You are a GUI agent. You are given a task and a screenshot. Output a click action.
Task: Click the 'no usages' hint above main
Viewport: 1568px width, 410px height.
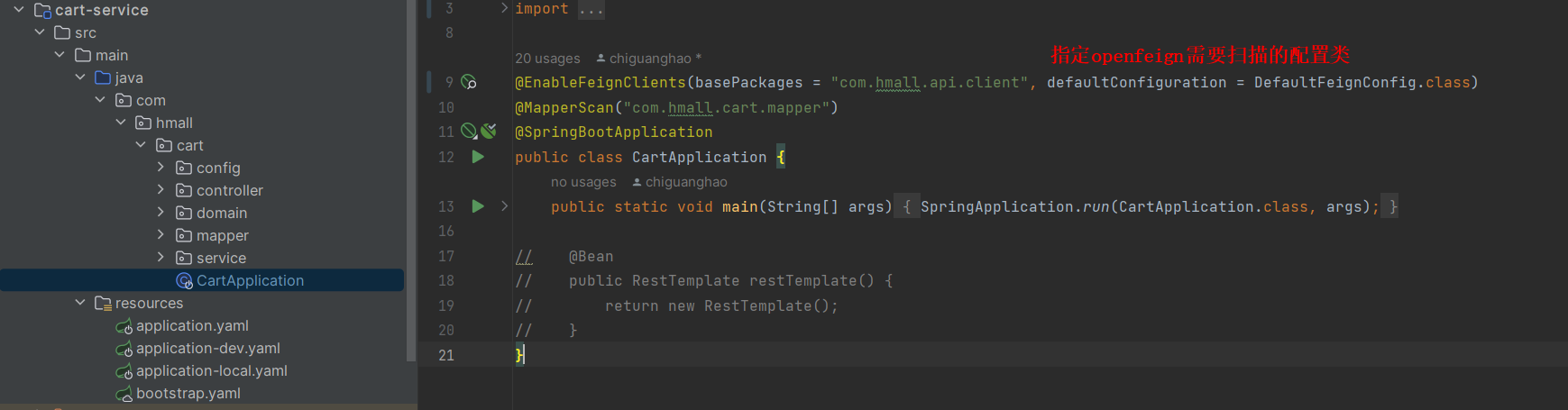coord(583,182)
